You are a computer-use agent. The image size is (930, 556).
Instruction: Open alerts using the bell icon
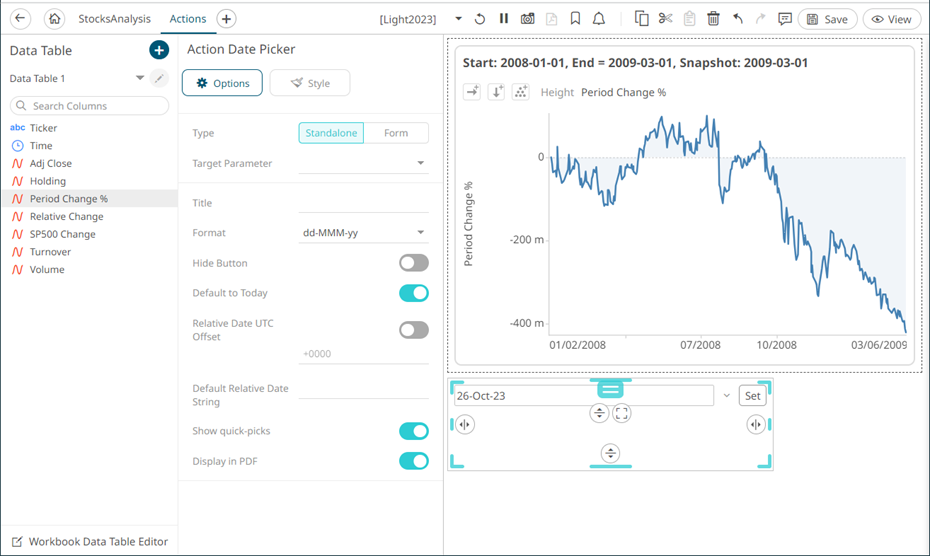click(x=599, y=19)
